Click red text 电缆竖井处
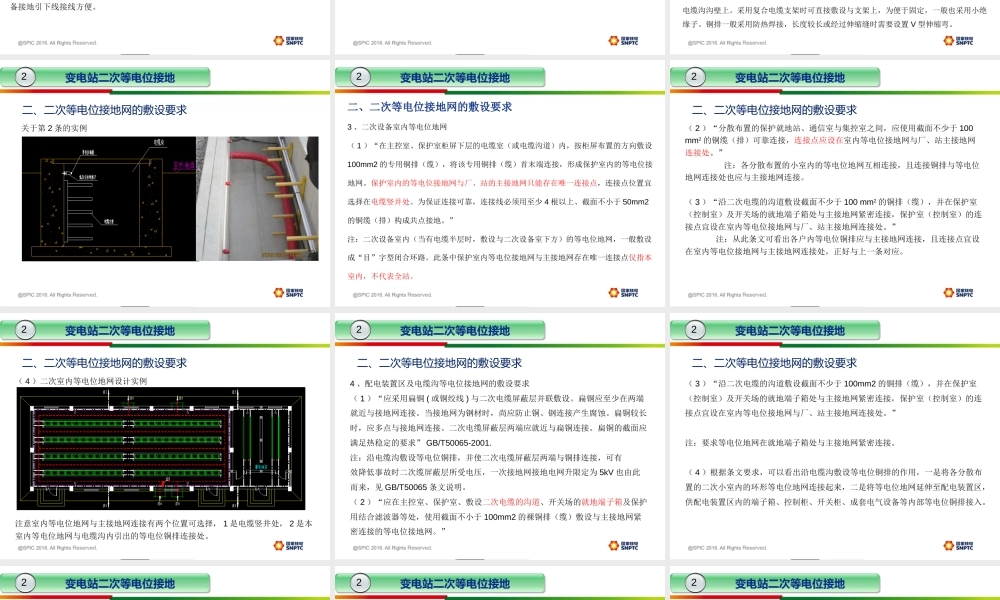Screen dimensions: 1000x600 tap(390, 201)
